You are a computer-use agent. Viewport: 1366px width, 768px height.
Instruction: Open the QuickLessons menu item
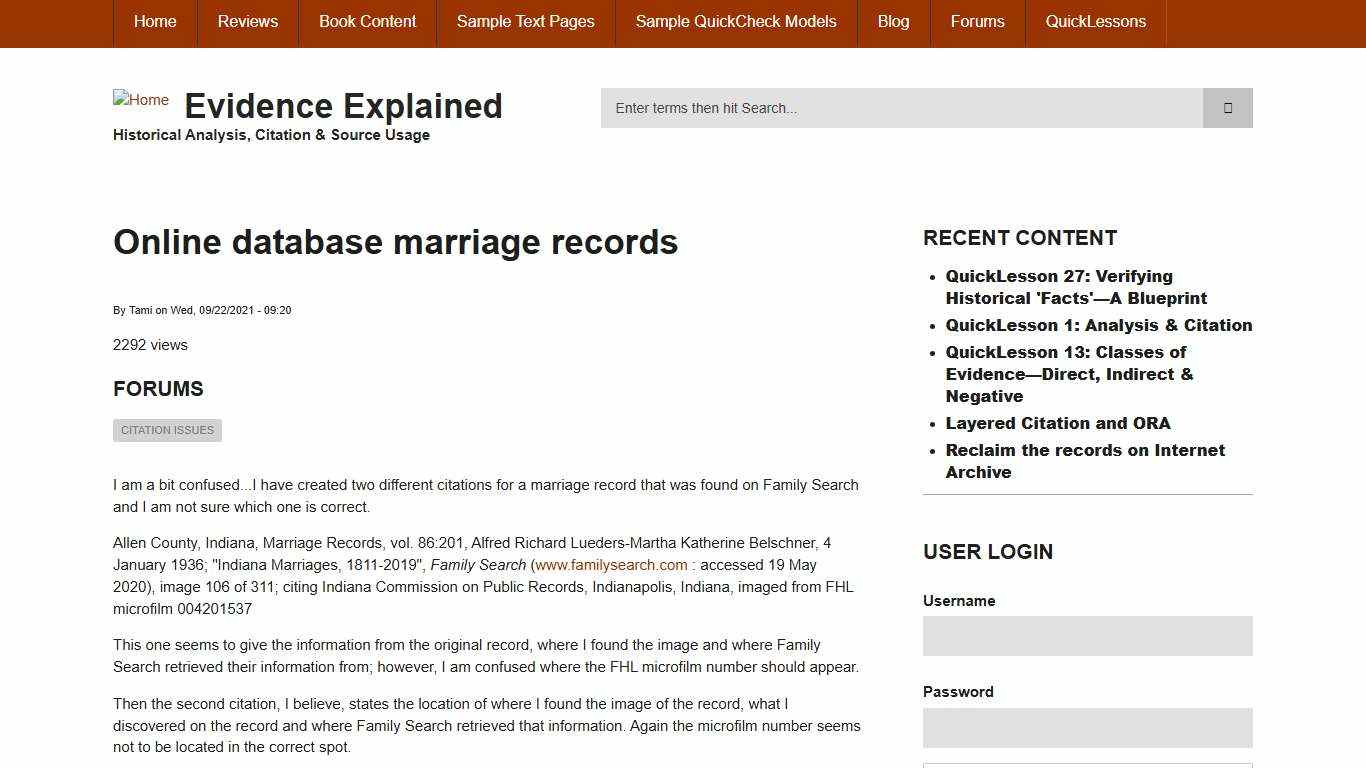coord(1096,21)
